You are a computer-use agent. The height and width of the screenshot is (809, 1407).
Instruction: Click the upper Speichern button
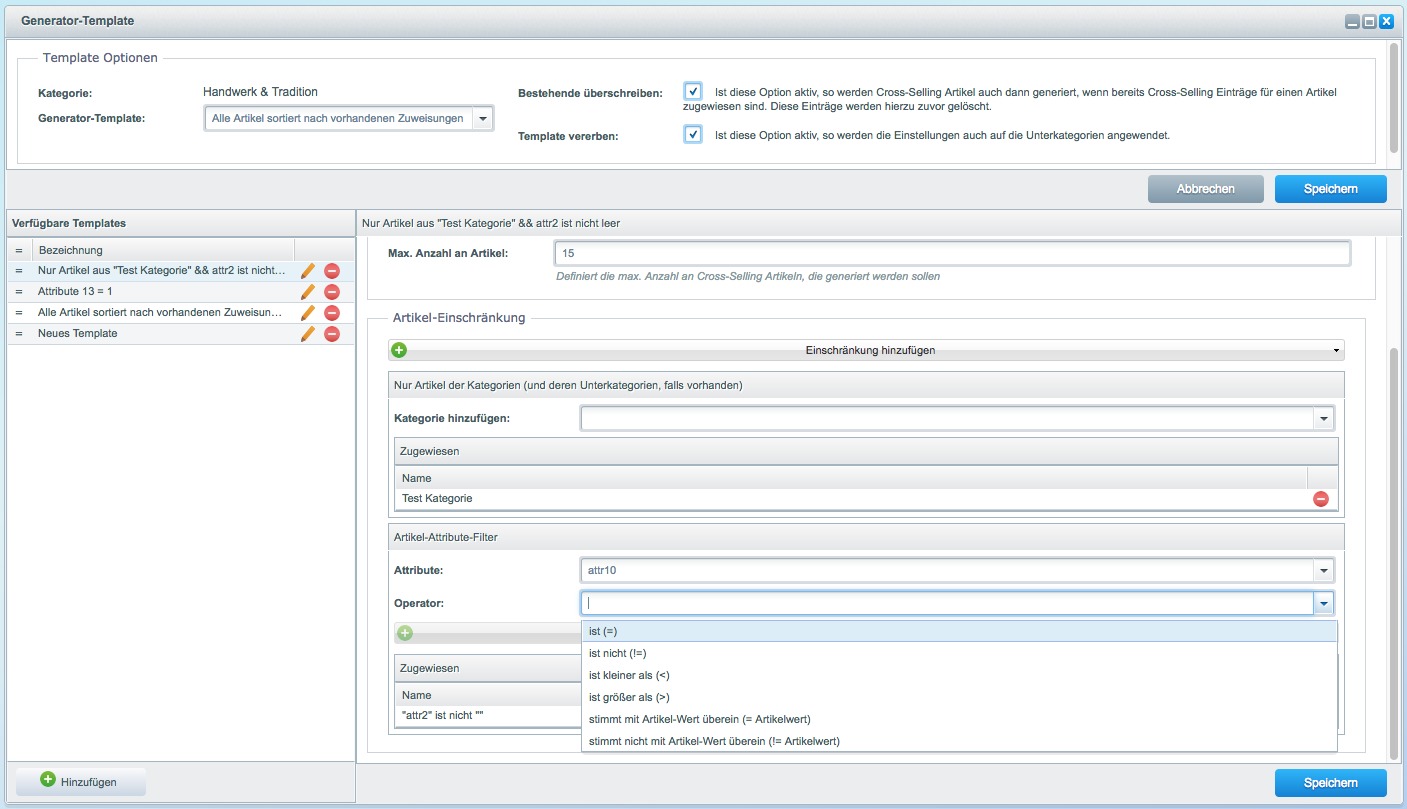[x=1330, y=189]
